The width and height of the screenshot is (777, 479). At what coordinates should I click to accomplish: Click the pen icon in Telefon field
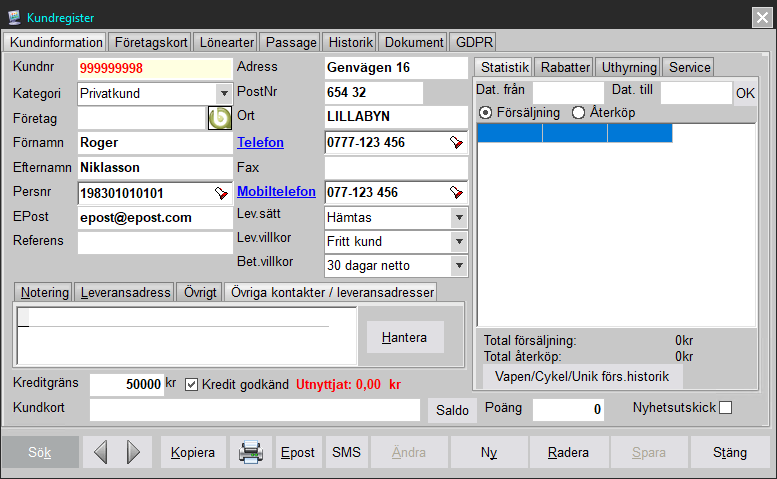click(x=456, y=142)
